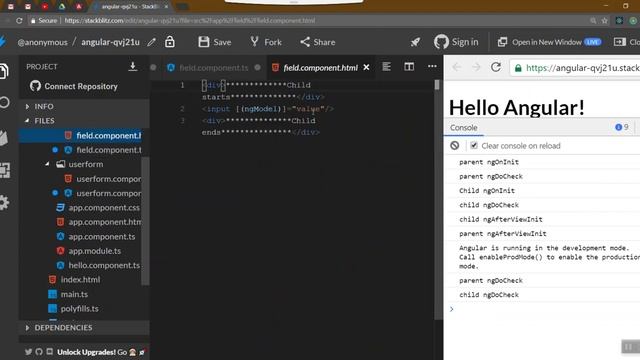The image size is (640, 360).
Task: Bookmark page with star icon
Action: tap(604, 20)
